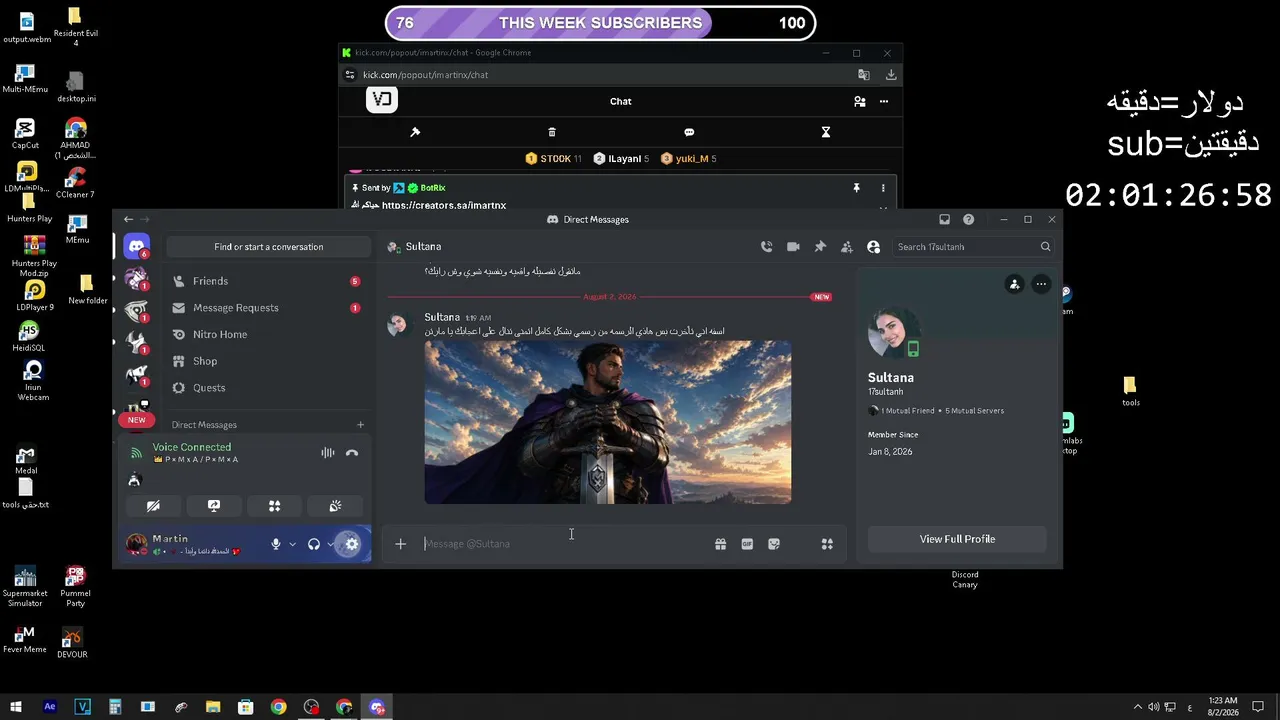Viewport: 1280px width, 720px height.
Task: Open Chrome downloads icon
Action: coord(891,75)
